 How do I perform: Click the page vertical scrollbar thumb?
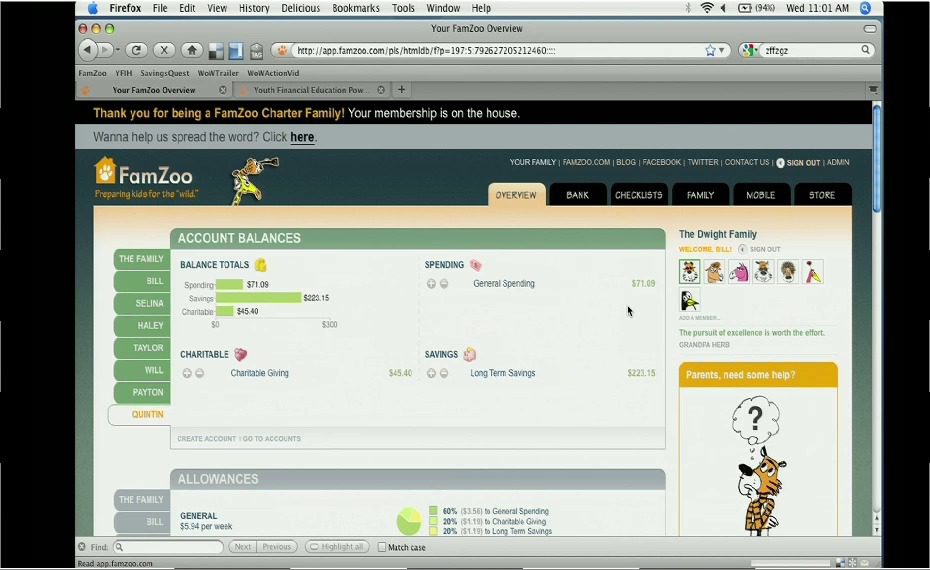click(x=877, y=157)
